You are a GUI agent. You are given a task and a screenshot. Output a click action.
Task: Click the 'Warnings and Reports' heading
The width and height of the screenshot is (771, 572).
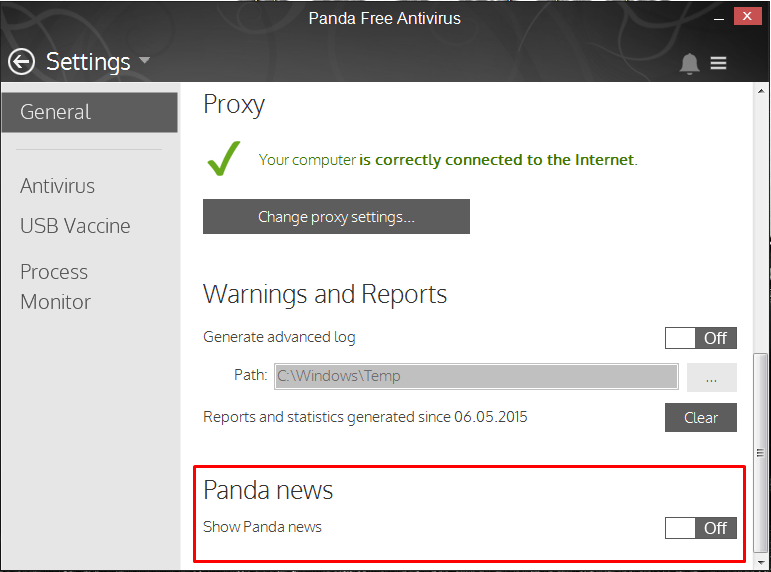[325, 295]
